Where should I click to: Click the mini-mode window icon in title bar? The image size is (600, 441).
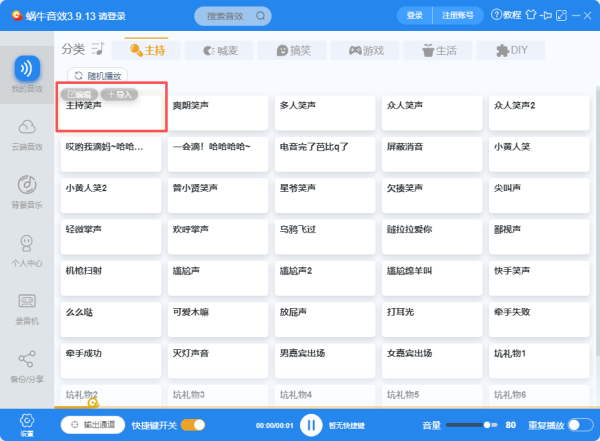[x=561, y=16]
